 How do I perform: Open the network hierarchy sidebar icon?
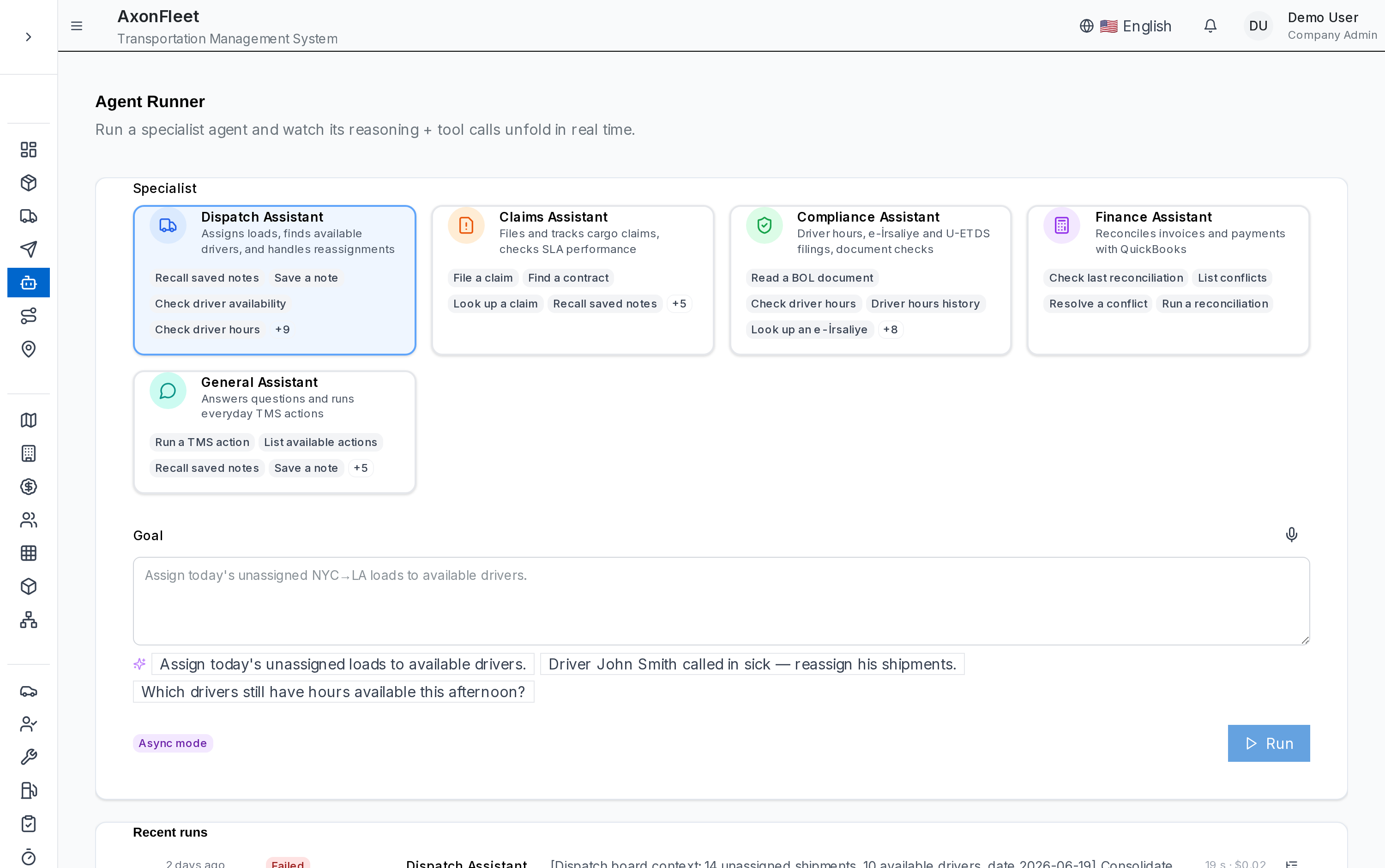(28, 620)
